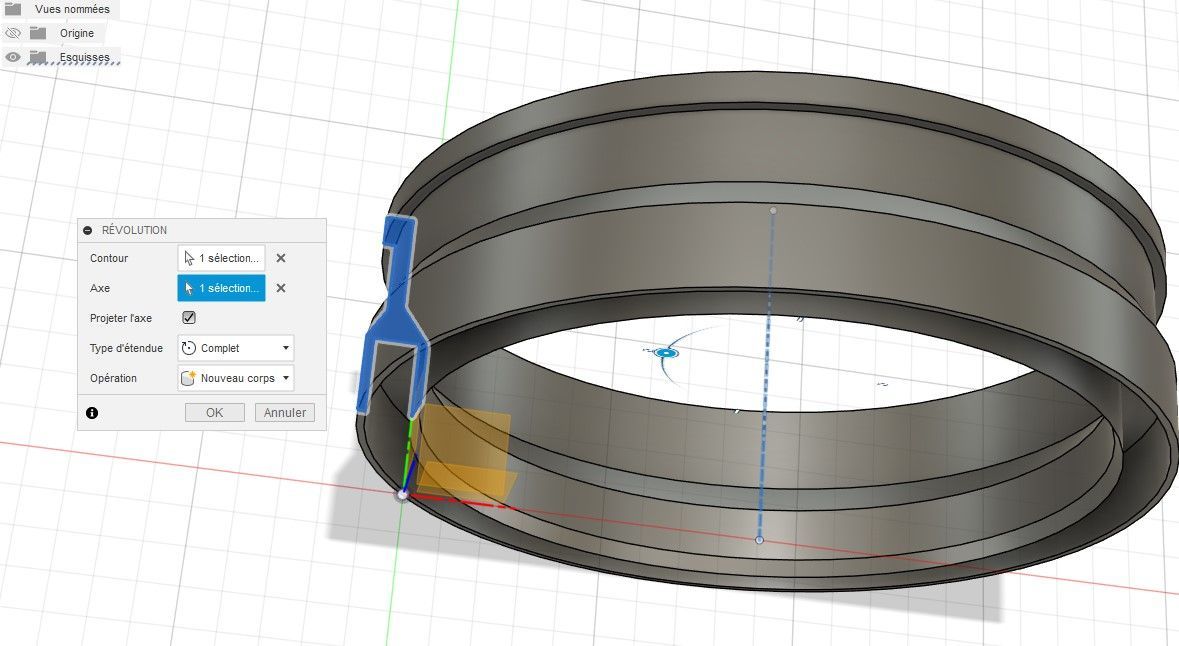This screenshot has width=1179, height=646.
Task: Collapse the RÉVOLUTION dialog with minus icon
Action: point(88,230)
